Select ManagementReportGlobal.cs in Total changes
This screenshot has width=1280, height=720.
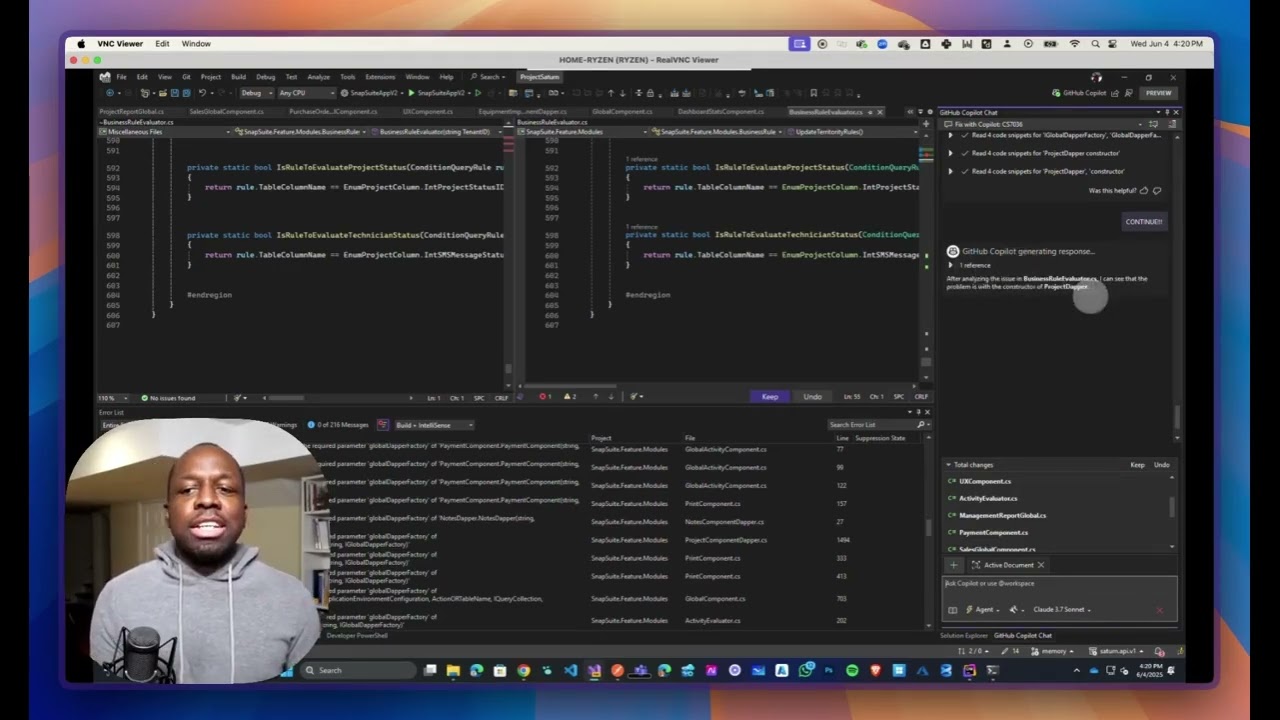pos(1002,515)
